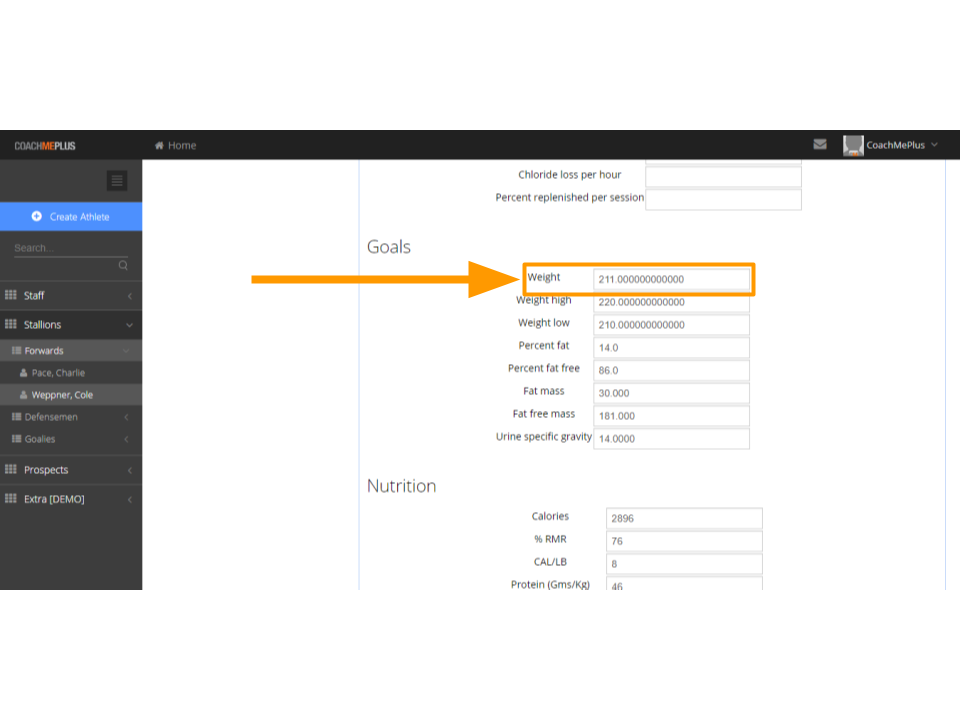
Task: Open the Prospects group
Action: 71,470
